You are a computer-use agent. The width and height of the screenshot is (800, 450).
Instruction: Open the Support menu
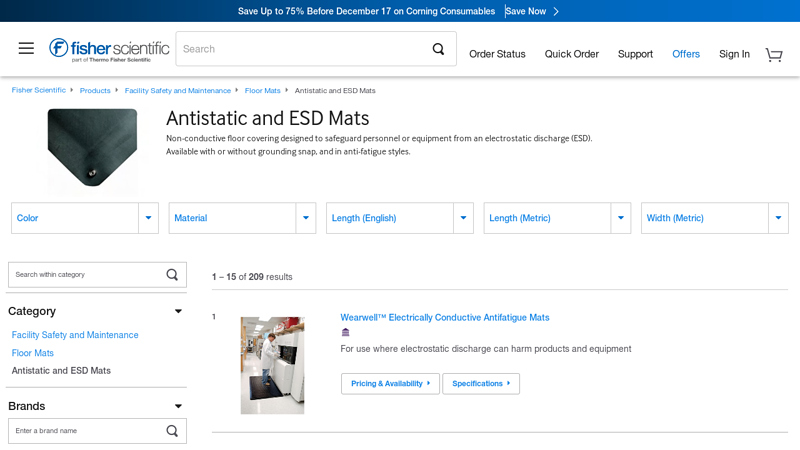pos(635,54)
